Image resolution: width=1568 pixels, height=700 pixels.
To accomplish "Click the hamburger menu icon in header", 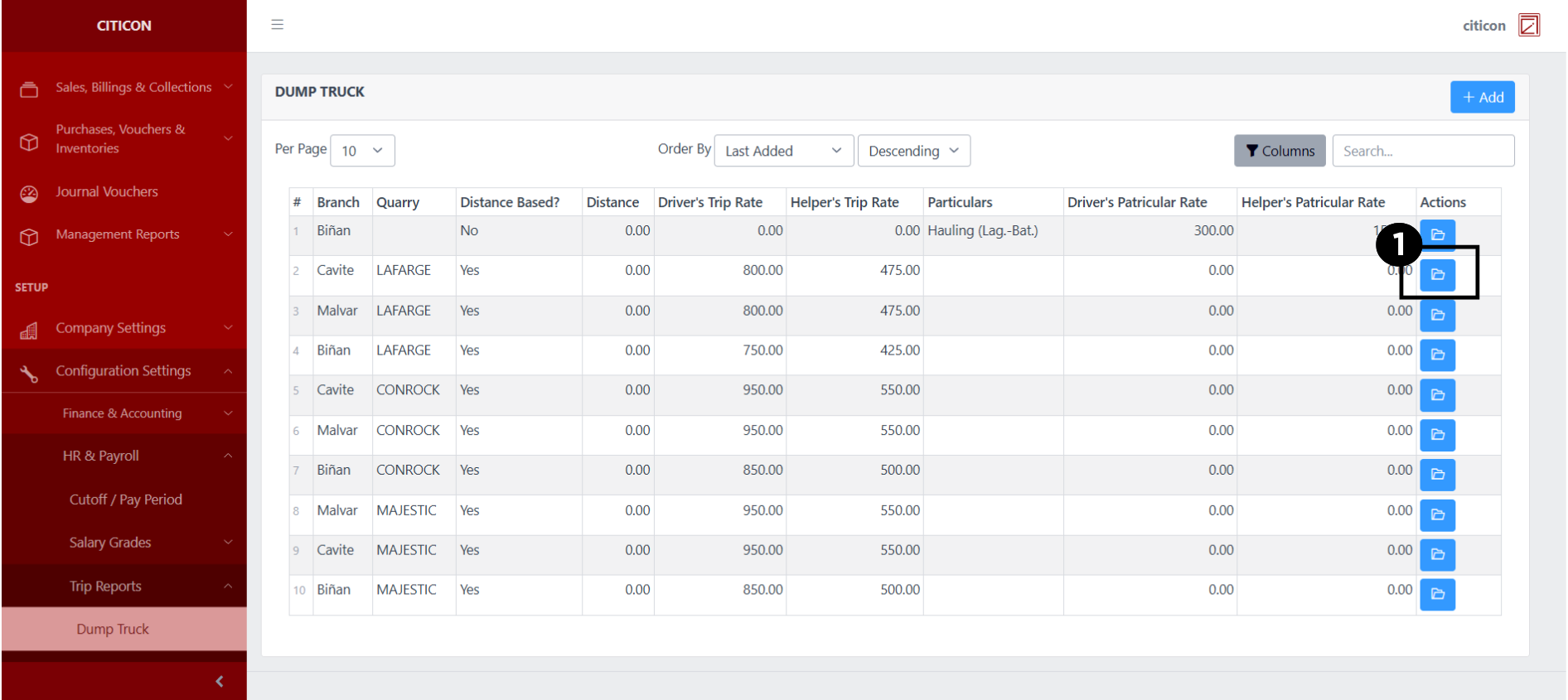I will pyautogui.click(x=278, y=25).
